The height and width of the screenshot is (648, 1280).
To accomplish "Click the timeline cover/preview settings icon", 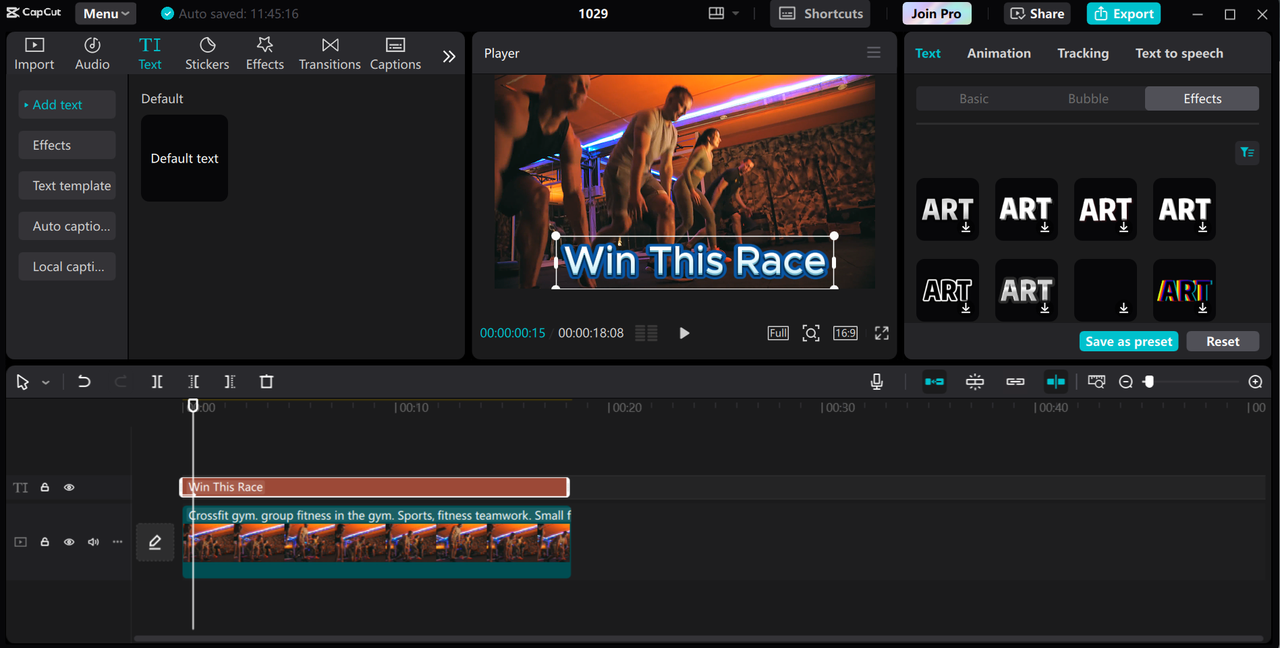I will click(x=1096, y=382).
